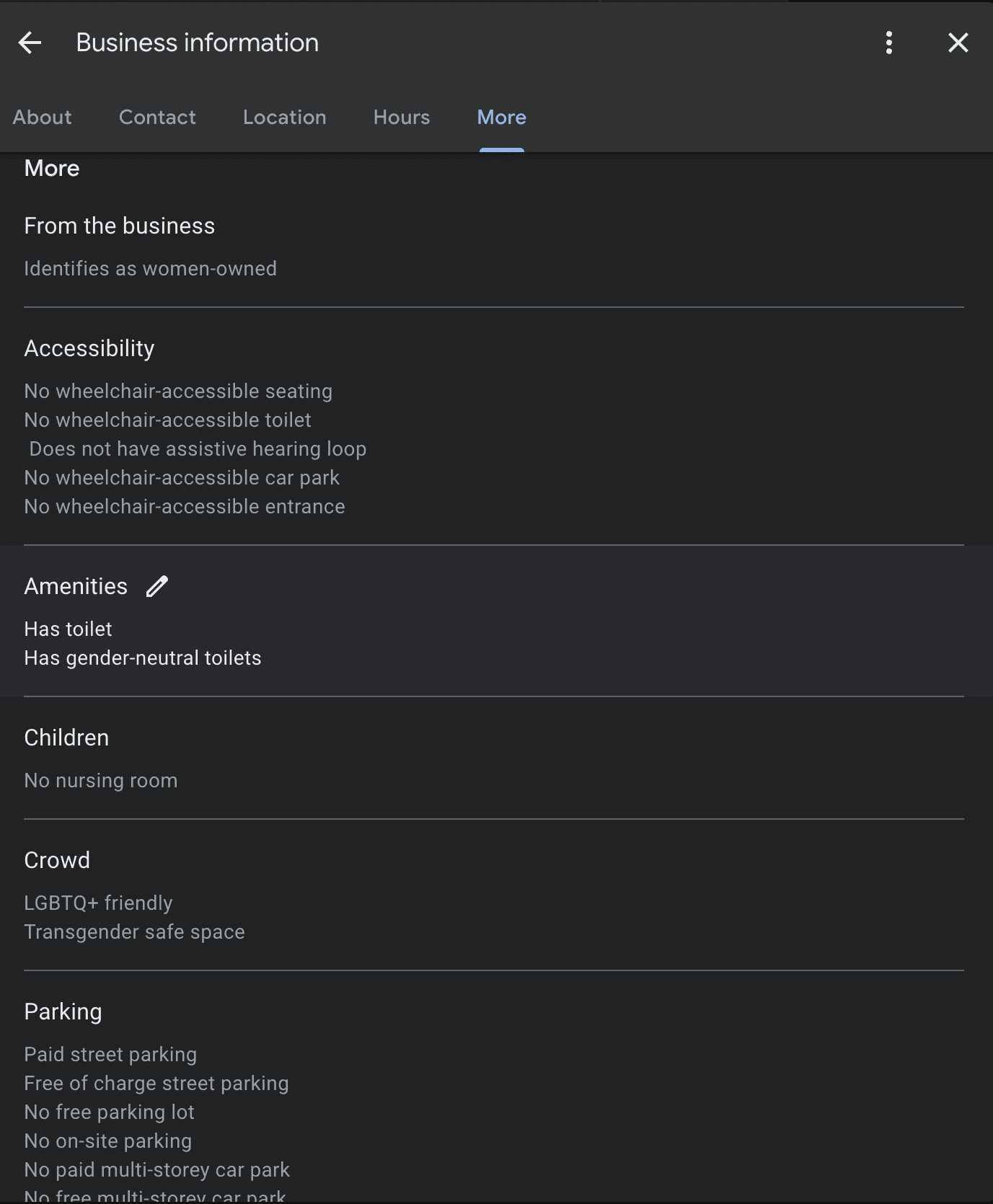993x1204 pixels.
Task: Click the Amenities section title
Action: click(76, 586)
